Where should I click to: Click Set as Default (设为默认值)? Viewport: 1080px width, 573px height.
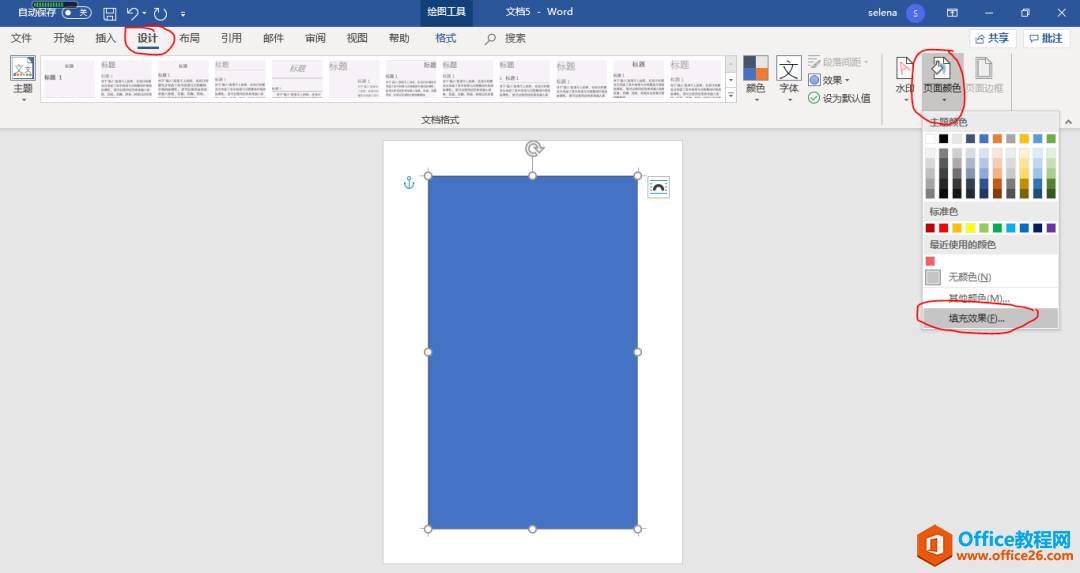coord(839,98)
